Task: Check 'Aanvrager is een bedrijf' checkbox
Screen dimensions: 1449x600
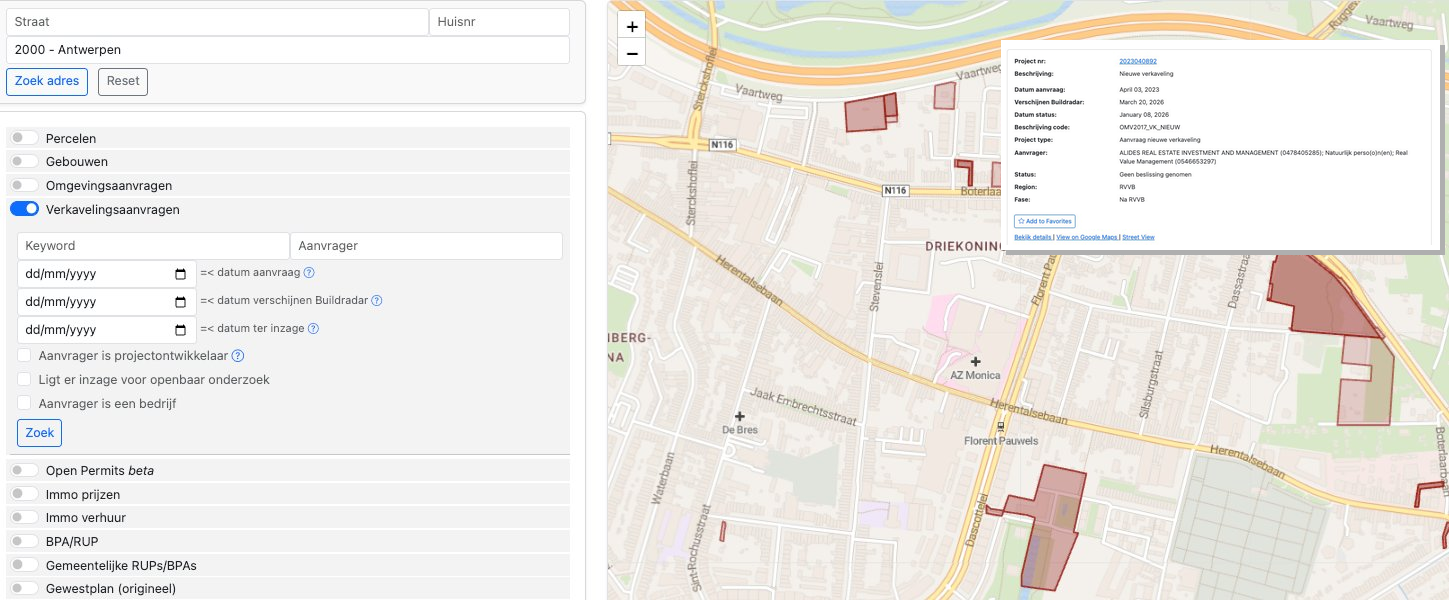Action: 25,404
